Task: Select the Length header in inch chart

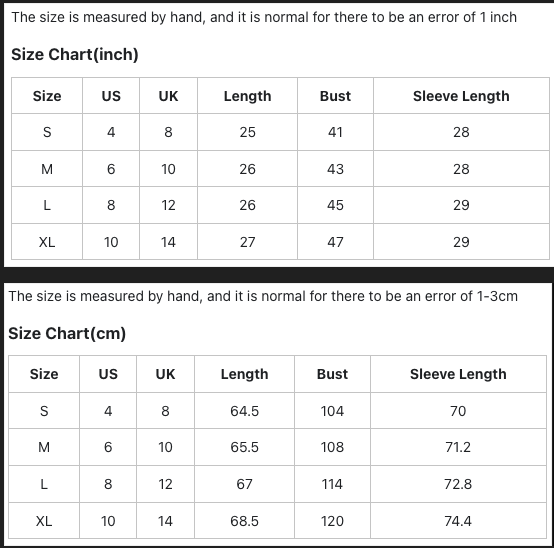Action: [247, 96]
